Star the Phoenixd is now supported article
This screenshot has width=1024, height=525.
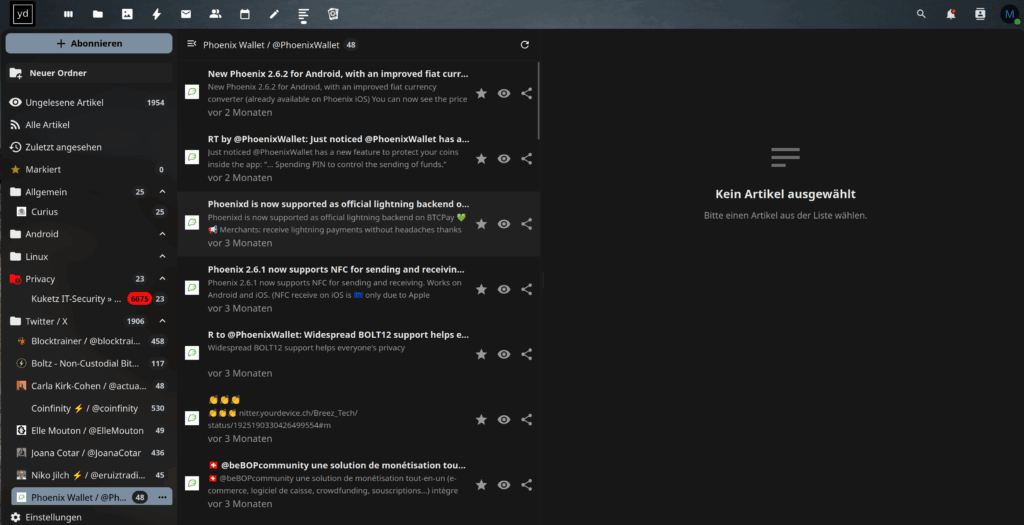pos(481,224)
